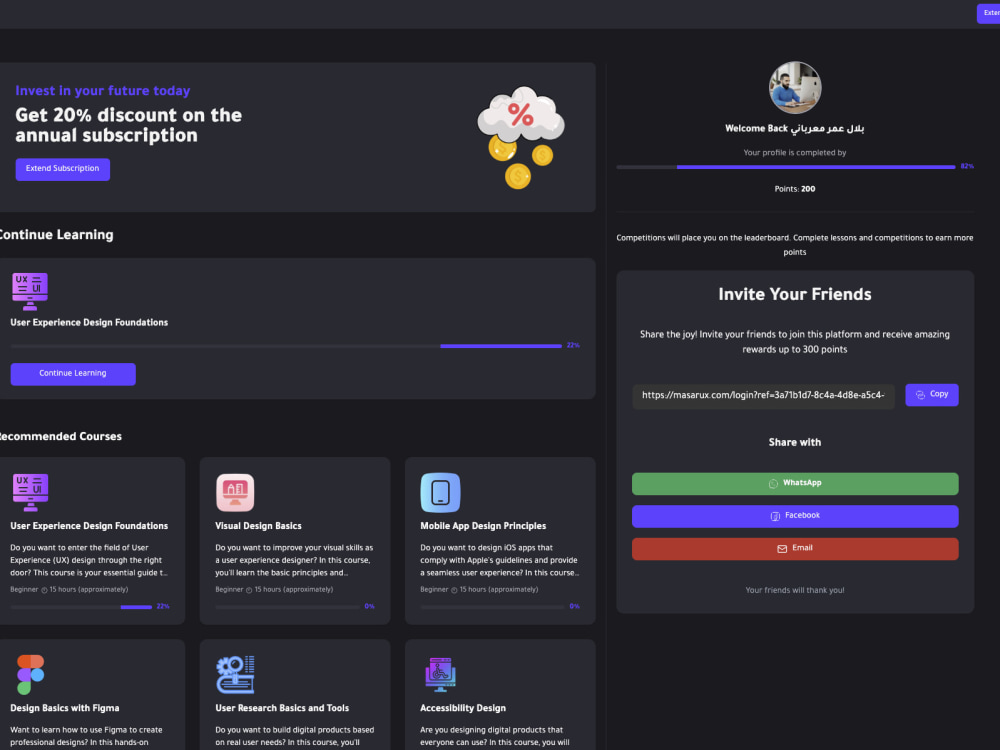The width and height of the screenshot is (1000, 750).
Task: Click the clock icon in the first UX Foundations card
Action: coord(44,590)
